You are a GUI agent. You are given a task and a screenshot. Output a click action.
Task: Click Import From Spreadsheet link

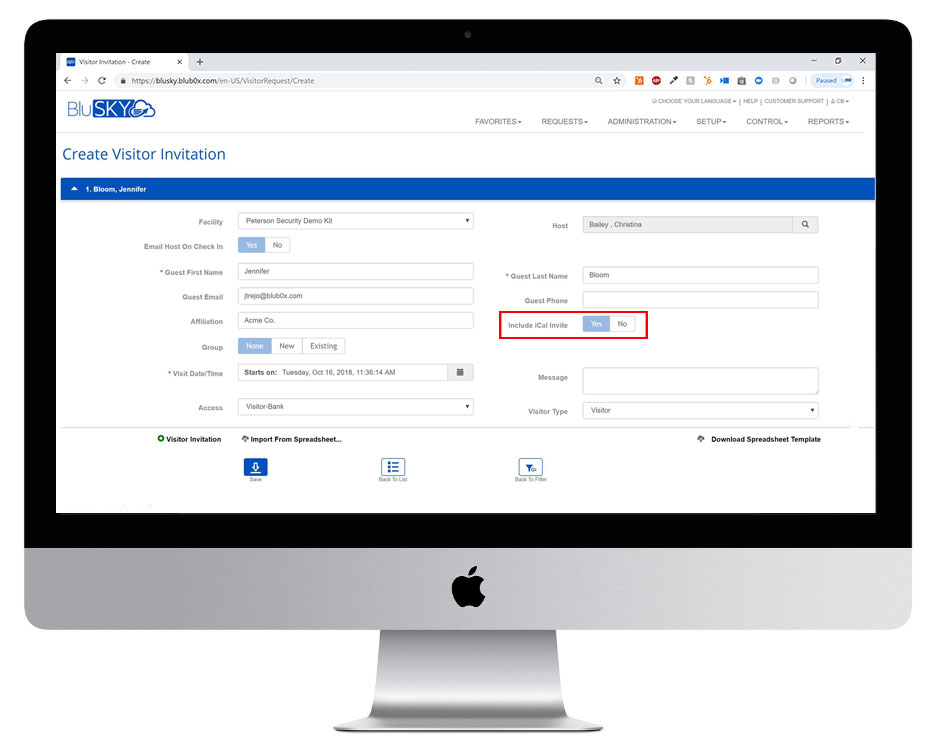[295, 439]
